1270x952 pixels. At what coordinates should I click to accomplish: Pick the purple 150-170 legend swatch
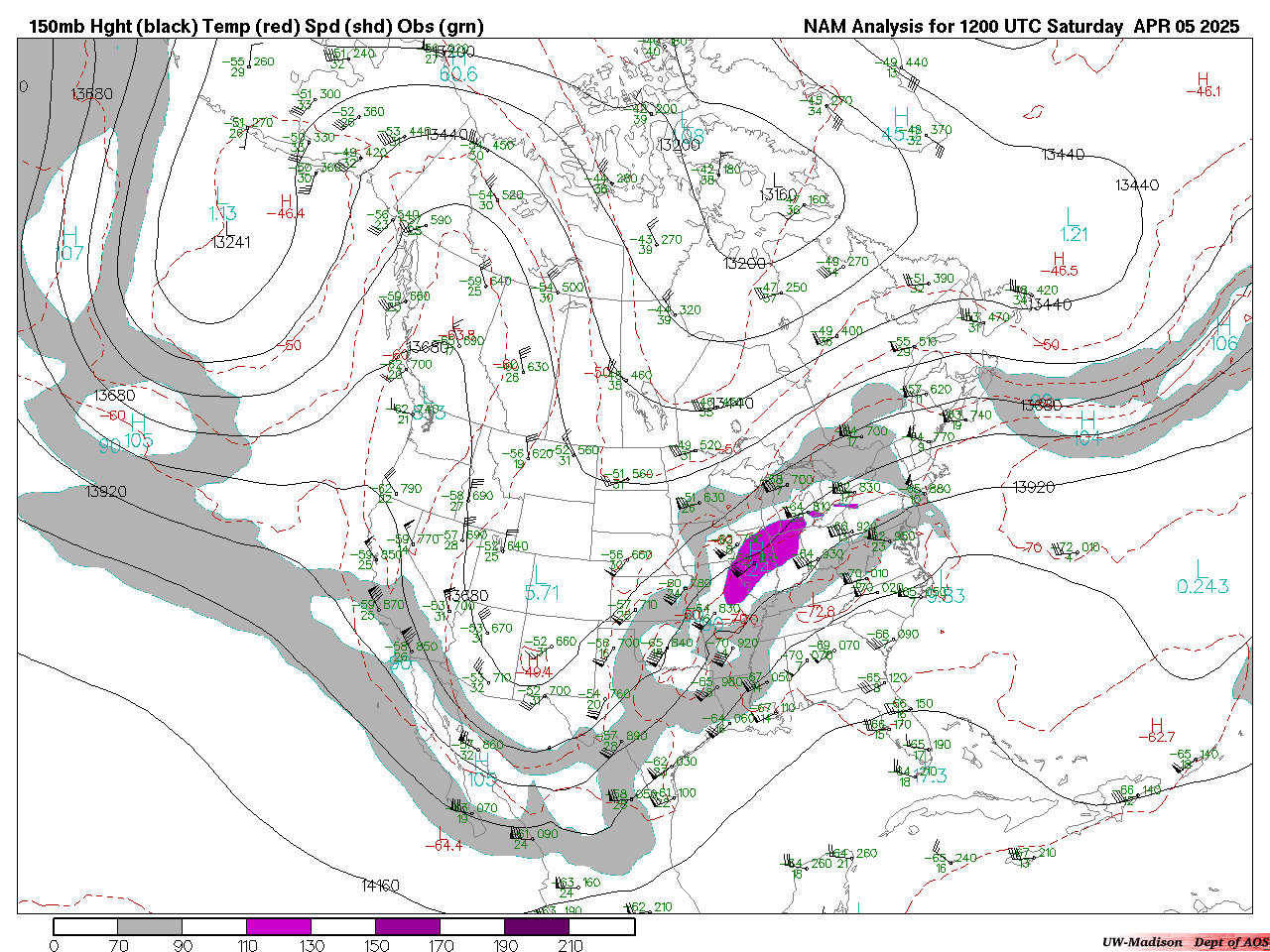pyautogui.click(x=408, y=926)
